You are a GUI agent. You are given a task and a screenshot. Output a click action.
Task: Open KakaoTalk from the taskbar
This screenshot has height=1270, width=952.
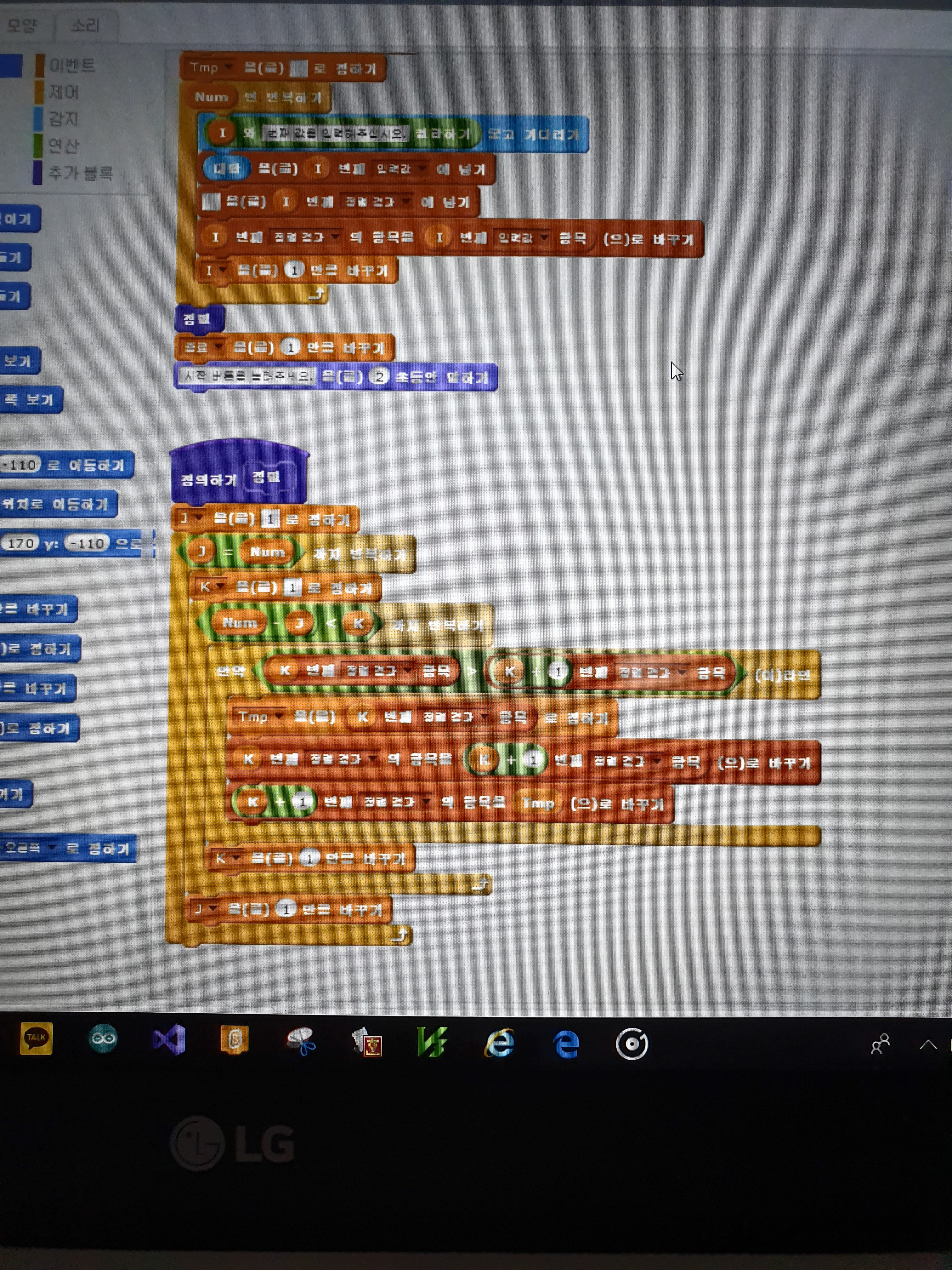coord(36,1038)
